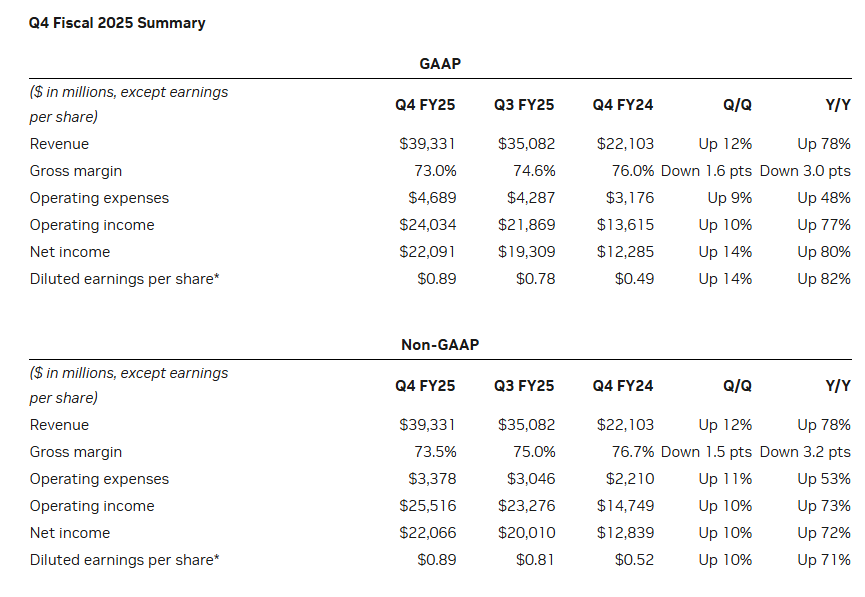This screenshot has height=597, width=865.
Task: Click the Down 3.0 pts Y/Y cell
Action: click(x=805, y=171)
